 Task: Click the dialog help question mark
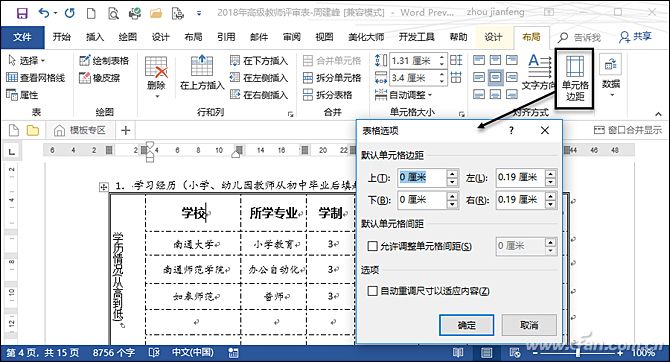coord(511,130)
